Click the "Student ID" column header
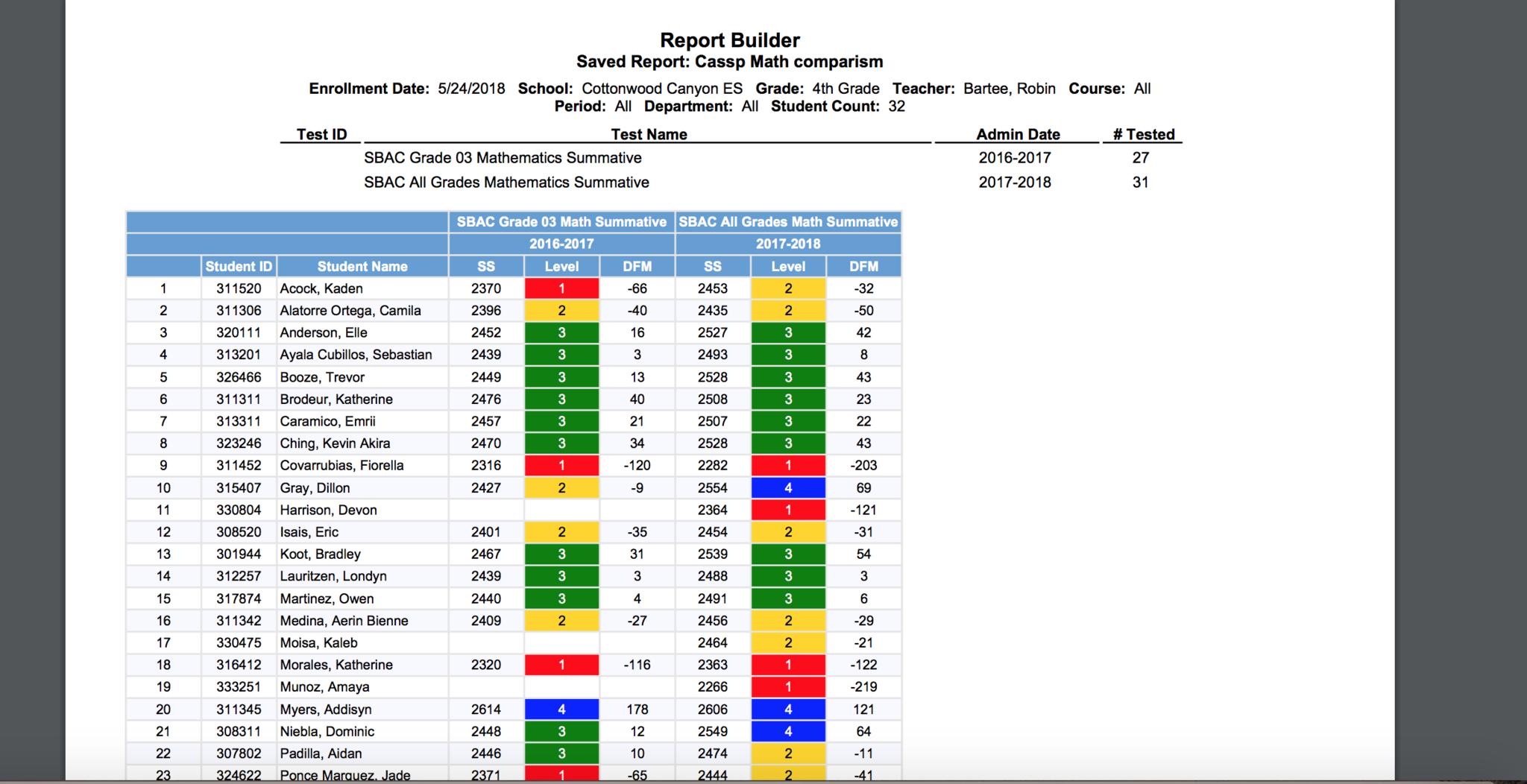This screenshot has width=1527, height=784. click(x=239, y=266)
